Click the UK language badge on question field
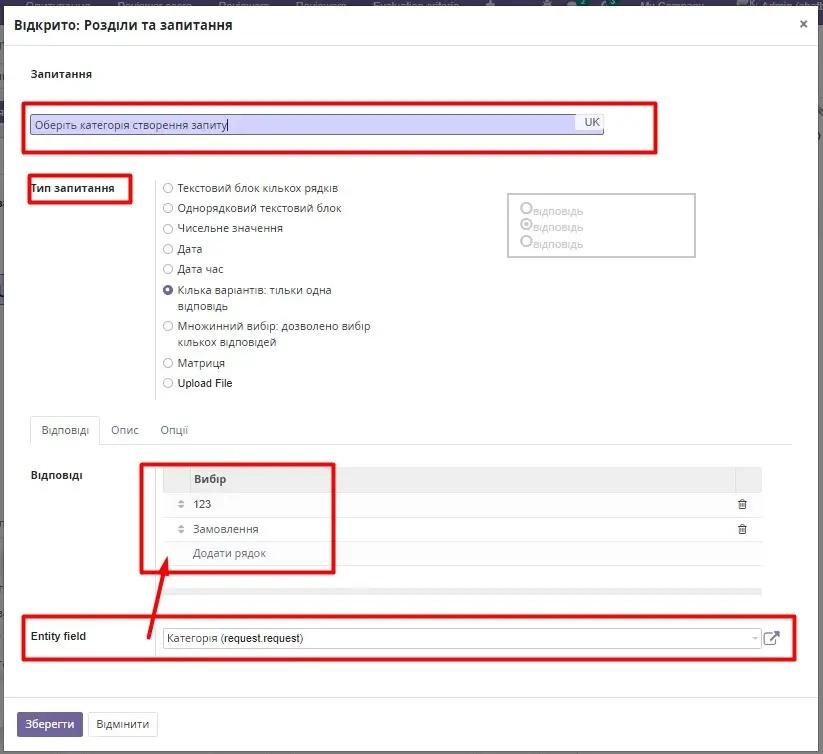The height and width of the screenshot is (754, 823). pyautogui.click(x=590, y=122)
